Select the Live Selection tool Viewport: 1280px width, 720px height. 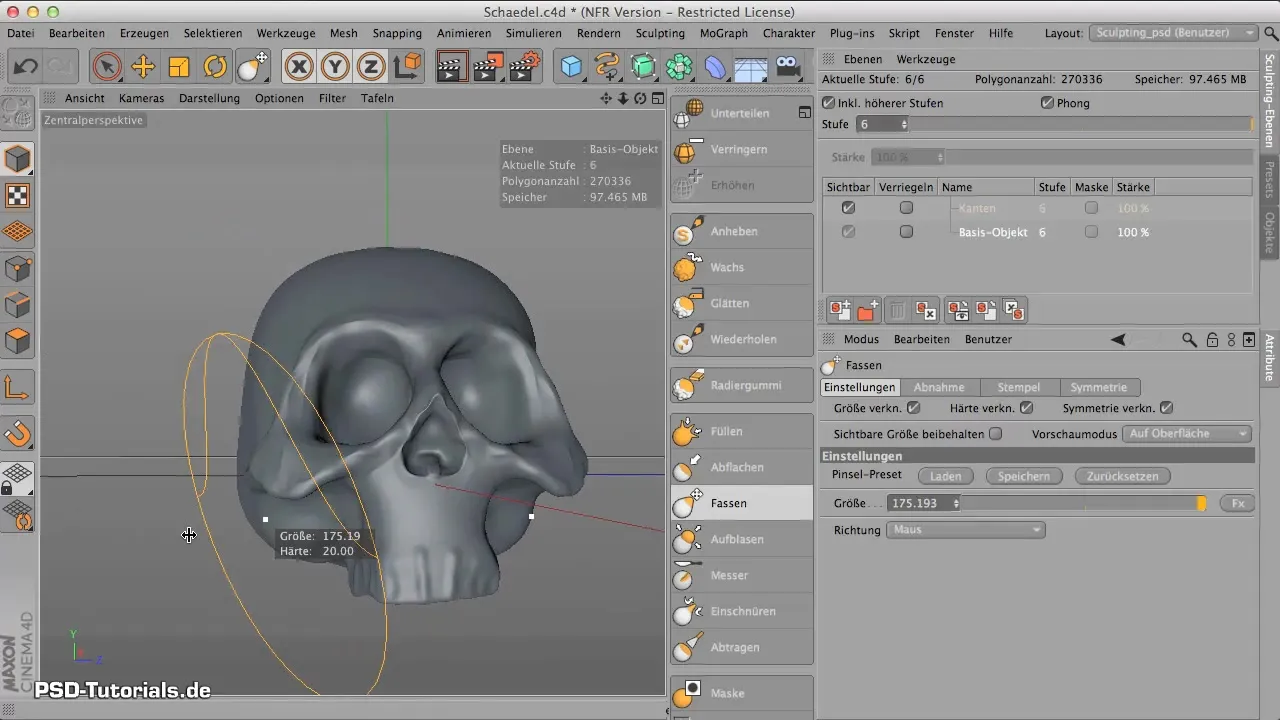[107, 68]
